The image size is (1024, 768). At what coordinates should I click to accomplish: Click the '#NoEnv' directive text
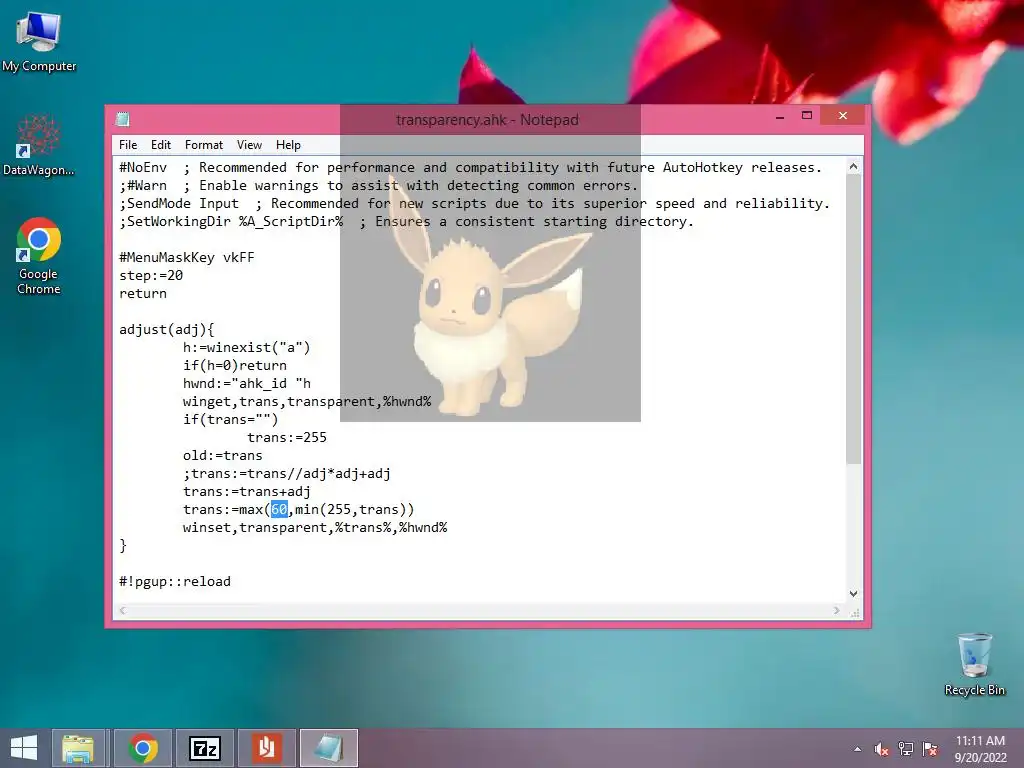pos(143,167)
